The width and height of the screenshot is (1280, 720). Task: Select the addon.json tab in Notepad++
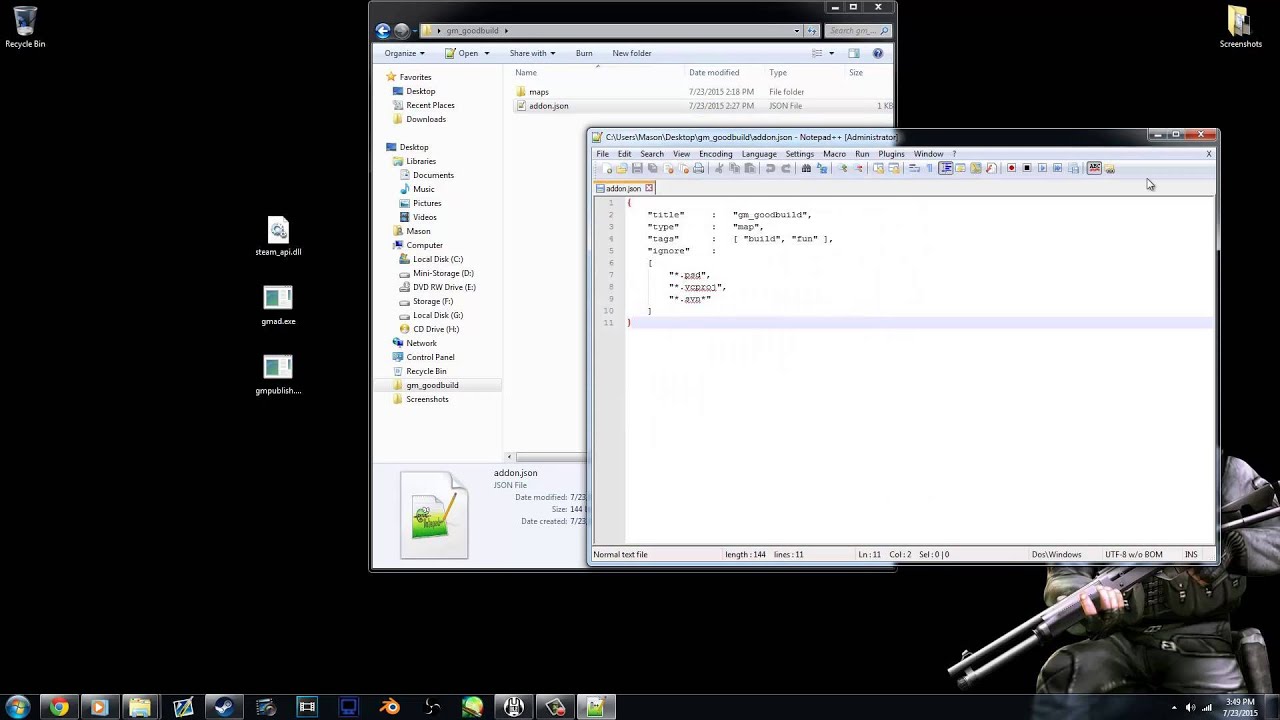coord(622,188)
